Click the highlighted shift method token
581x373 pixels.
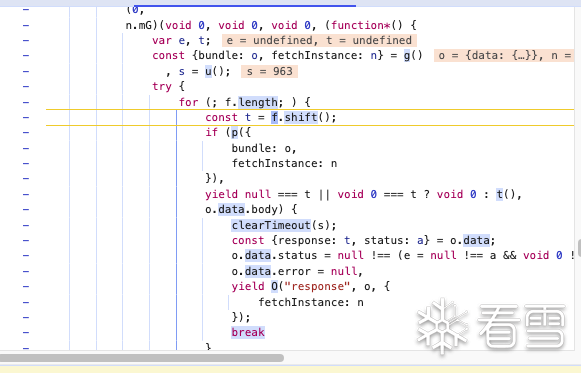point(301,117)
